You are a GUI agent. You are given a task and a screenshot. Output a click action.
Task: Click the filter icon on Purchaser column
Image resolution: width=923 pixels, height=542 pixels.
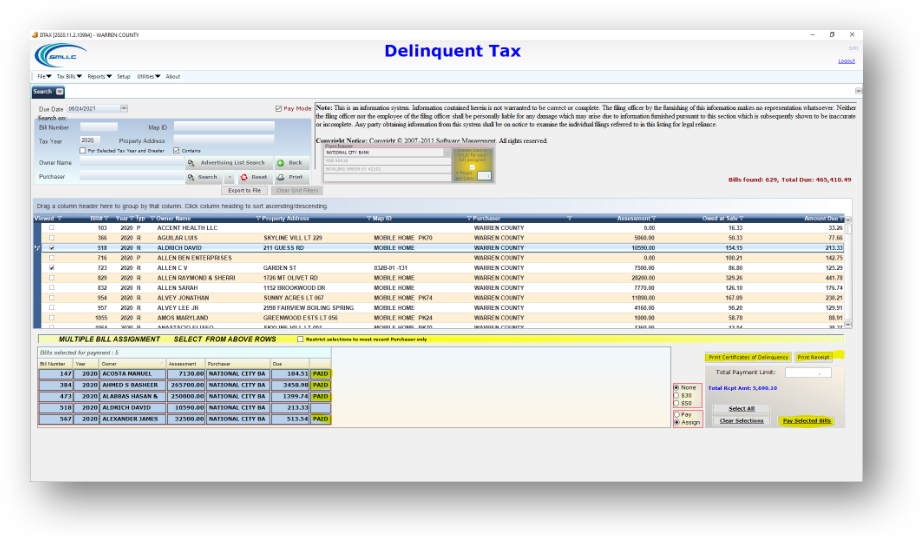click(570, 217)
